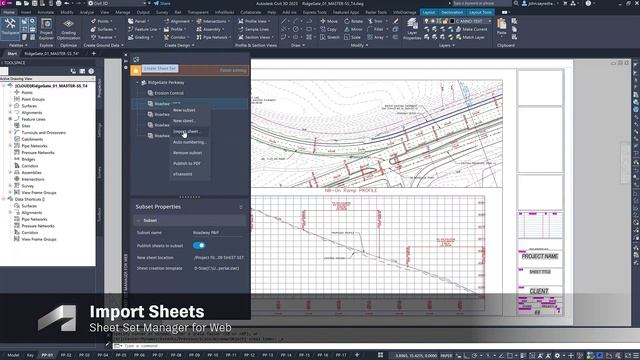The height and width of the screenshot is (360, 640).
Task: Open a new drawing tab with plus icon
Action: 93,53
